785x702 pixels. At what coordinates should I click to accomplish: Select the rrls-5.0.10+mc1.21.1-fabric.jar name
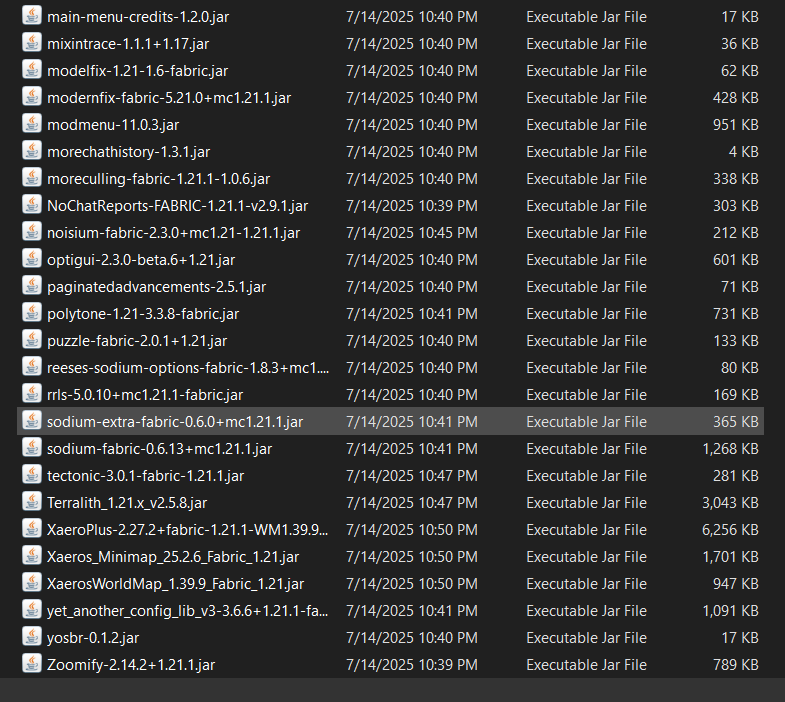[x=145, y=396]
